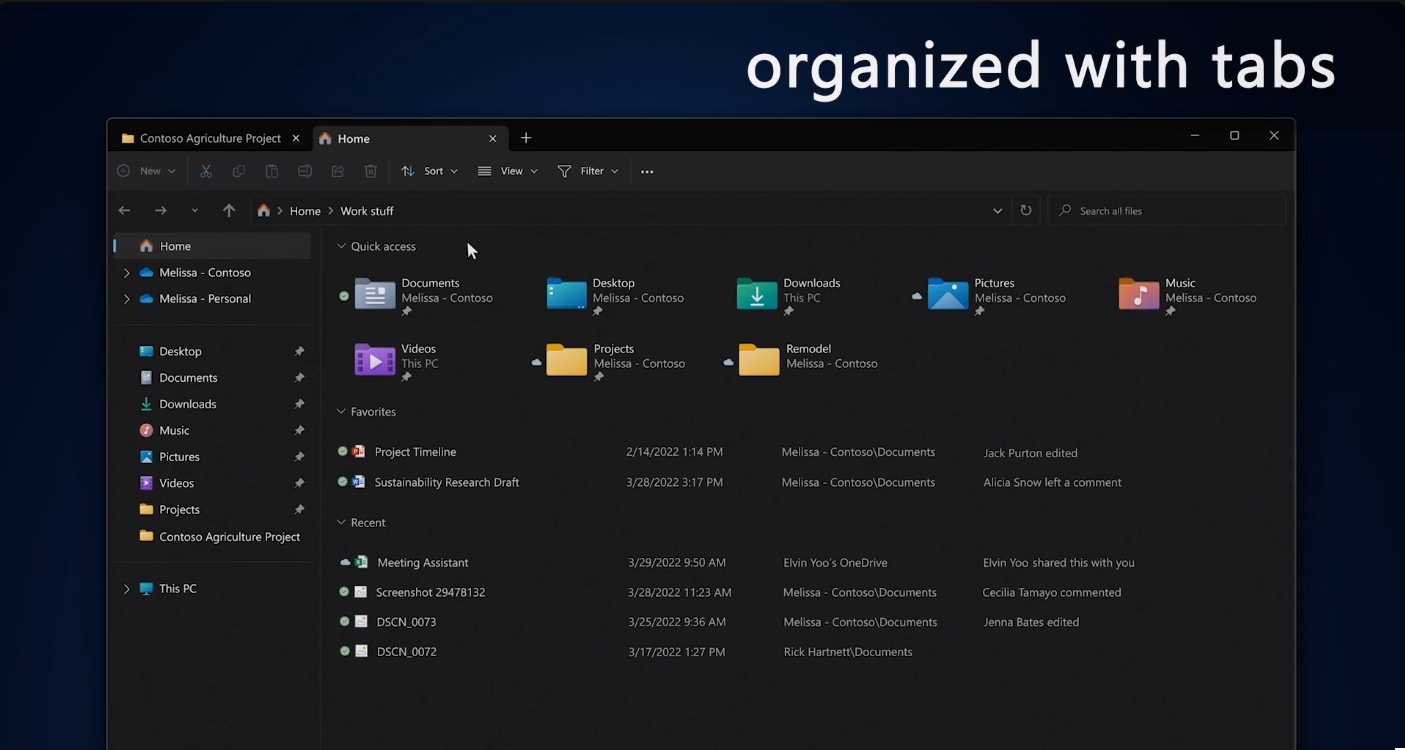This screenshot has height=750, width=1405.
Task: Click the PowerPoint icon beside Project Timeline
Action: (358, 452)
